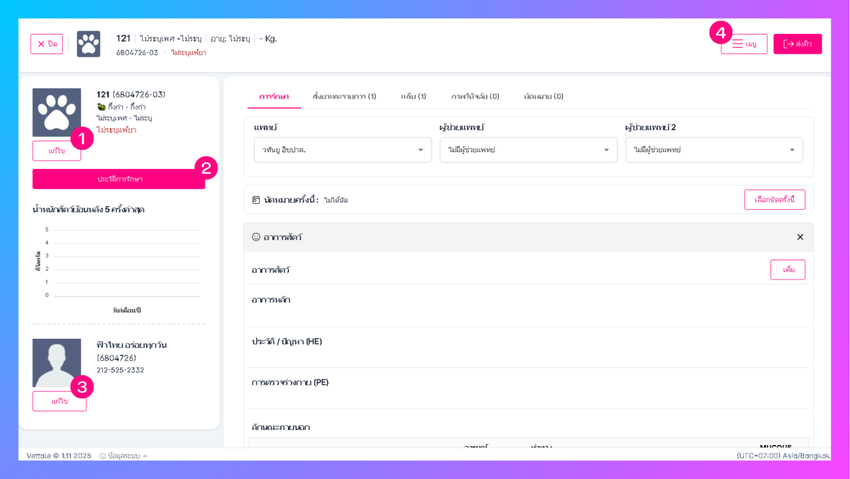Click แก้ไข under the owner avatar
This screenshot has width=850, height=479.
pyautogui.click(x=59, y=401)
